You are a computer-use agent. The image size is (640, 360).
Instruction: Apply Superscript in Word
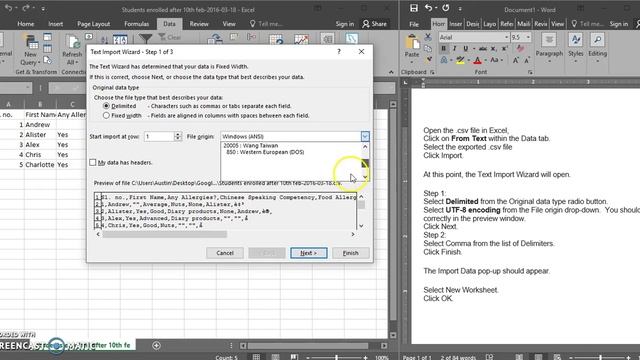[504, 49]
